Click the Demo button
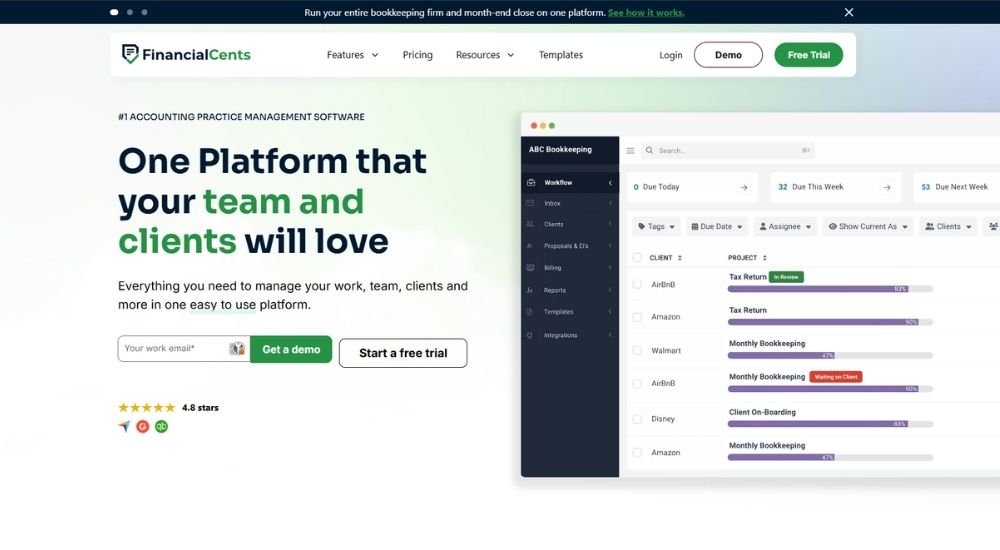This screenshot has width=1000, height=550. 728,55
